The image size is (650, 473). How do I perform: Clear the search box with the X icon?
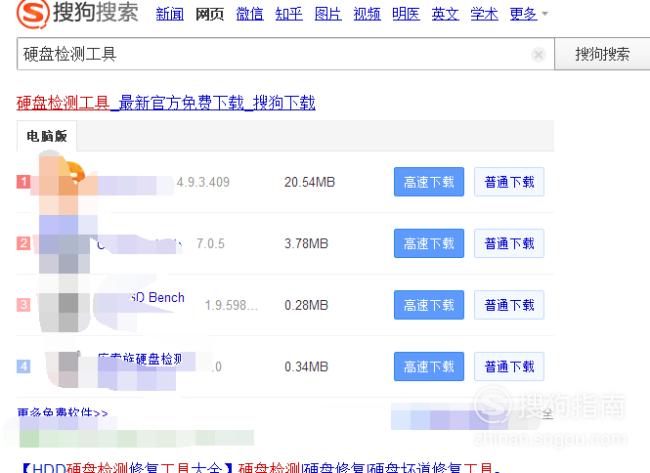coord(538,54)
